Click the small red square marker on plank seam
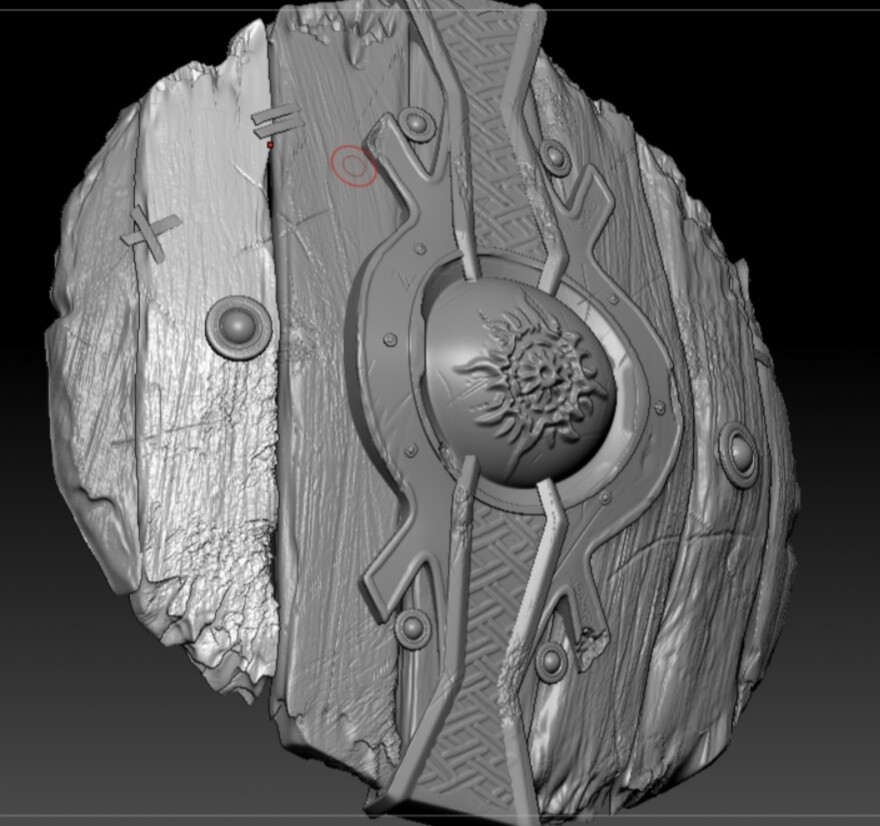Screen dimensions: 880x826 (270, 142)
